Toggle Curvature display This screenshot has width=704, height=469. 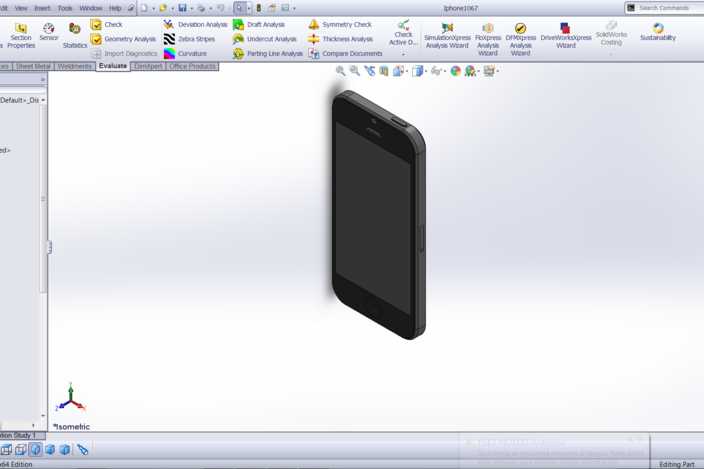pos(185,53)
